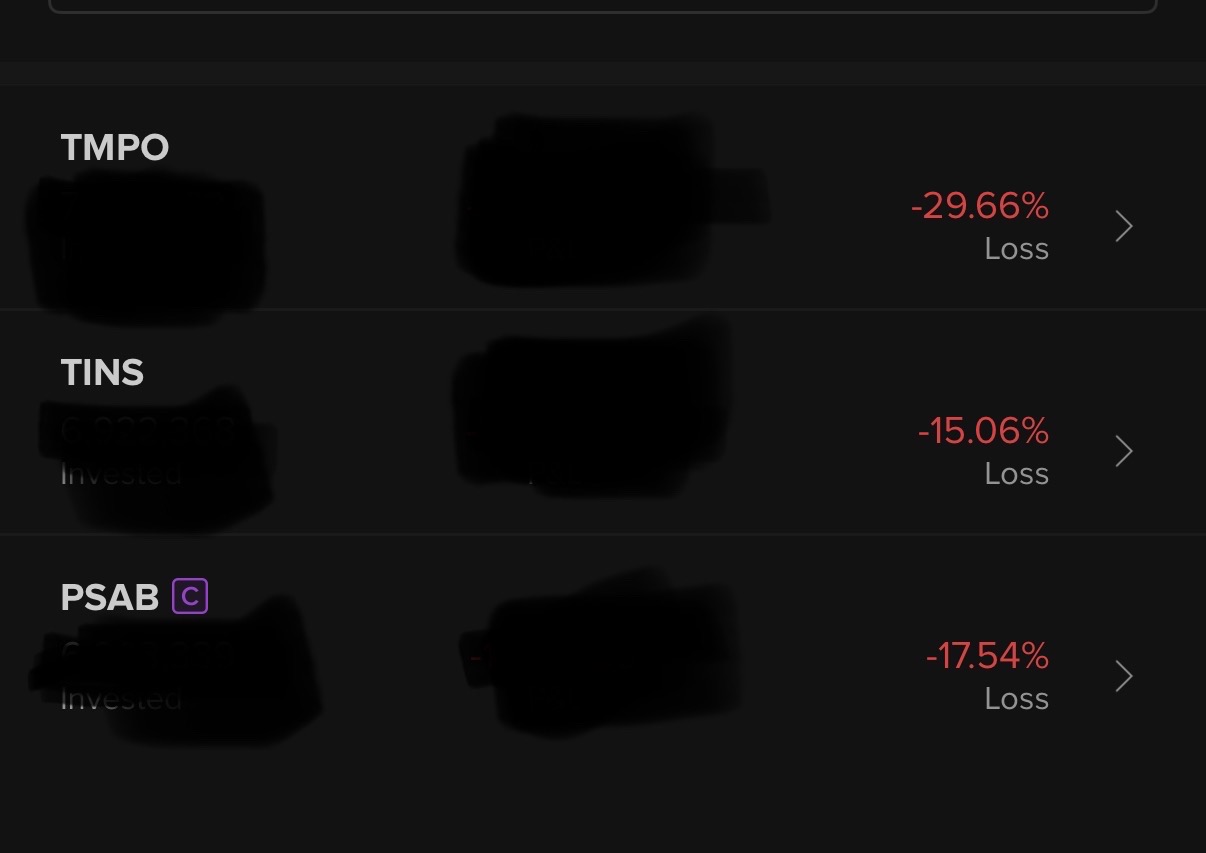Screen dimensions: 1206x853
Task: Tap the -17.54% loss percentage
Action: coord(987,656)
